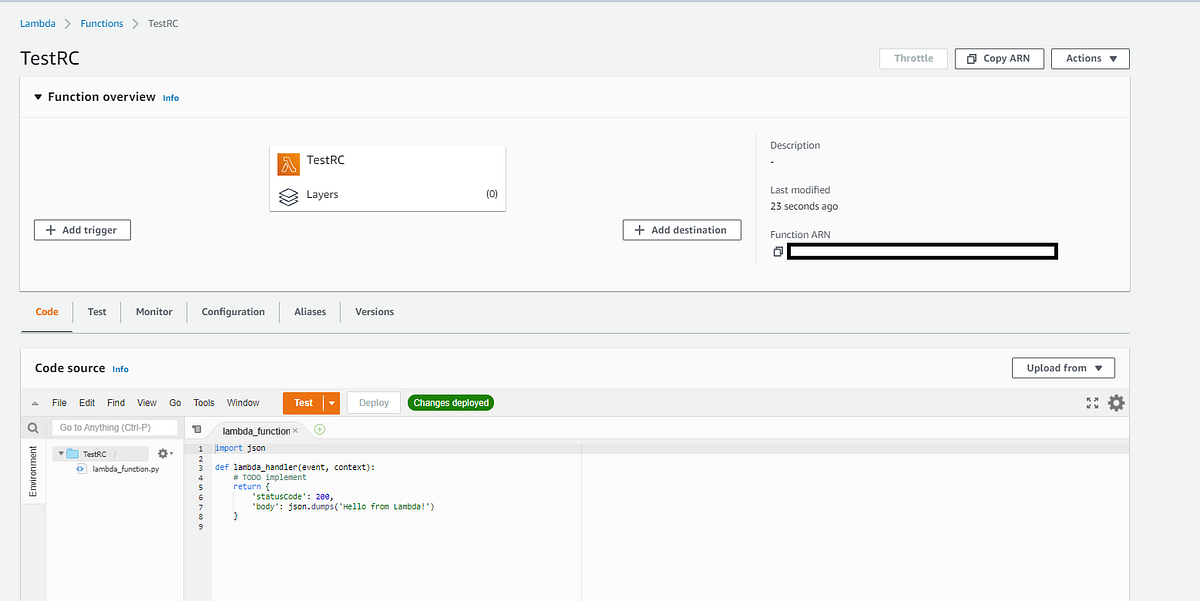Open the Edit menu in editor
The width and height of the screenshot is (1200, 601).
[x=87, y=403]
